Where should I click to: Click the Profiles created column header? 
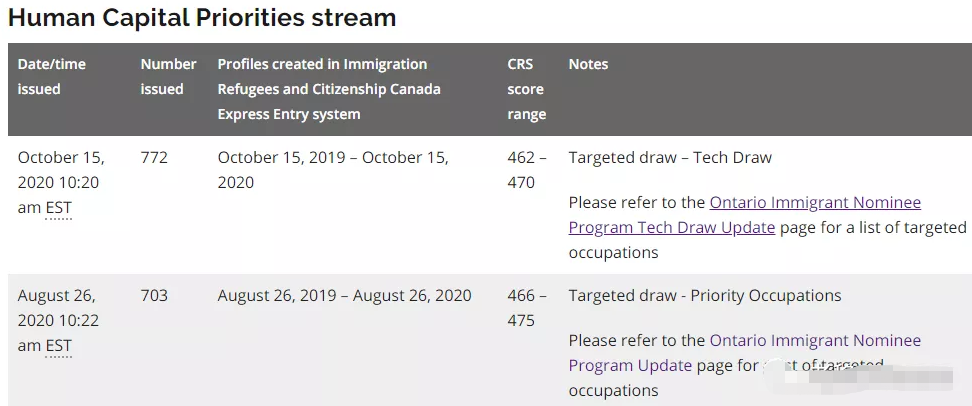click(329, 89)
